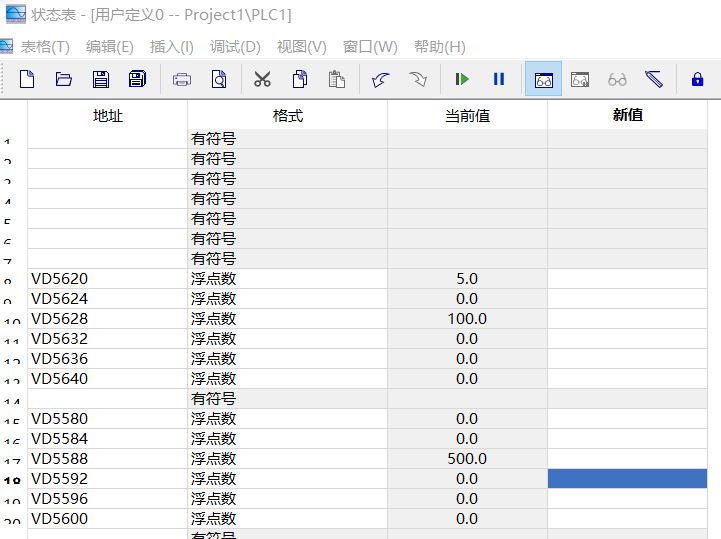Open the 编辑(E) menu
Screen dimensions: 721x539
coord(109,46)
